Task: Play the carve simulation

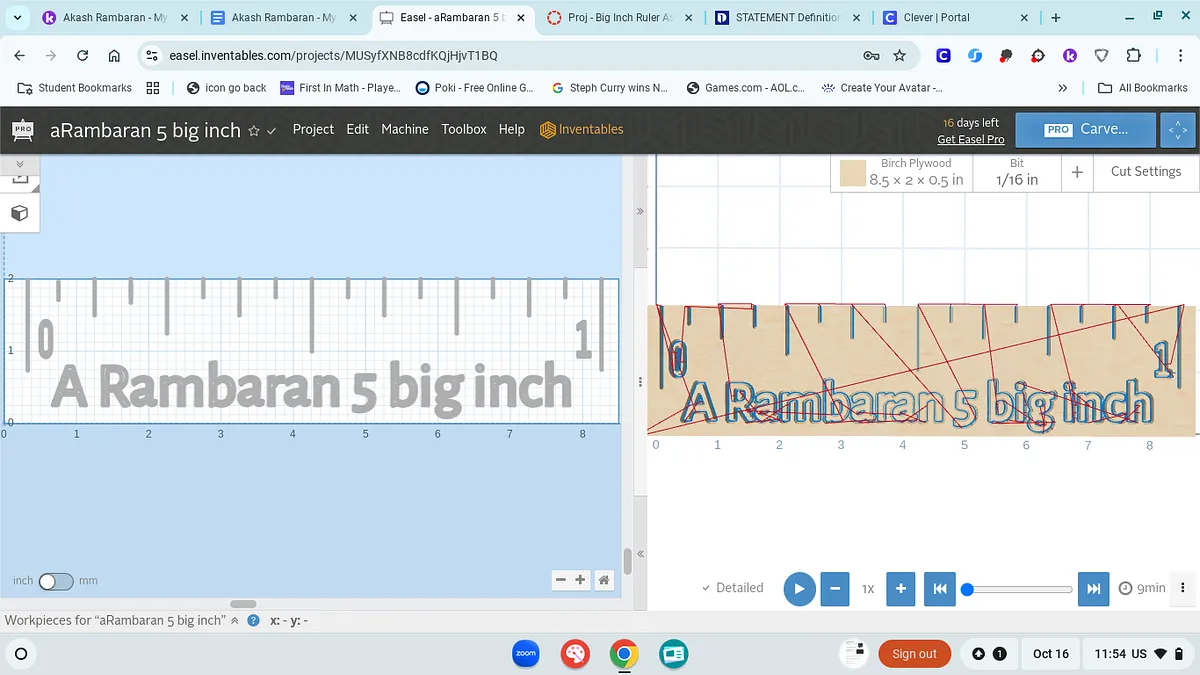Action: coord(799,588)
